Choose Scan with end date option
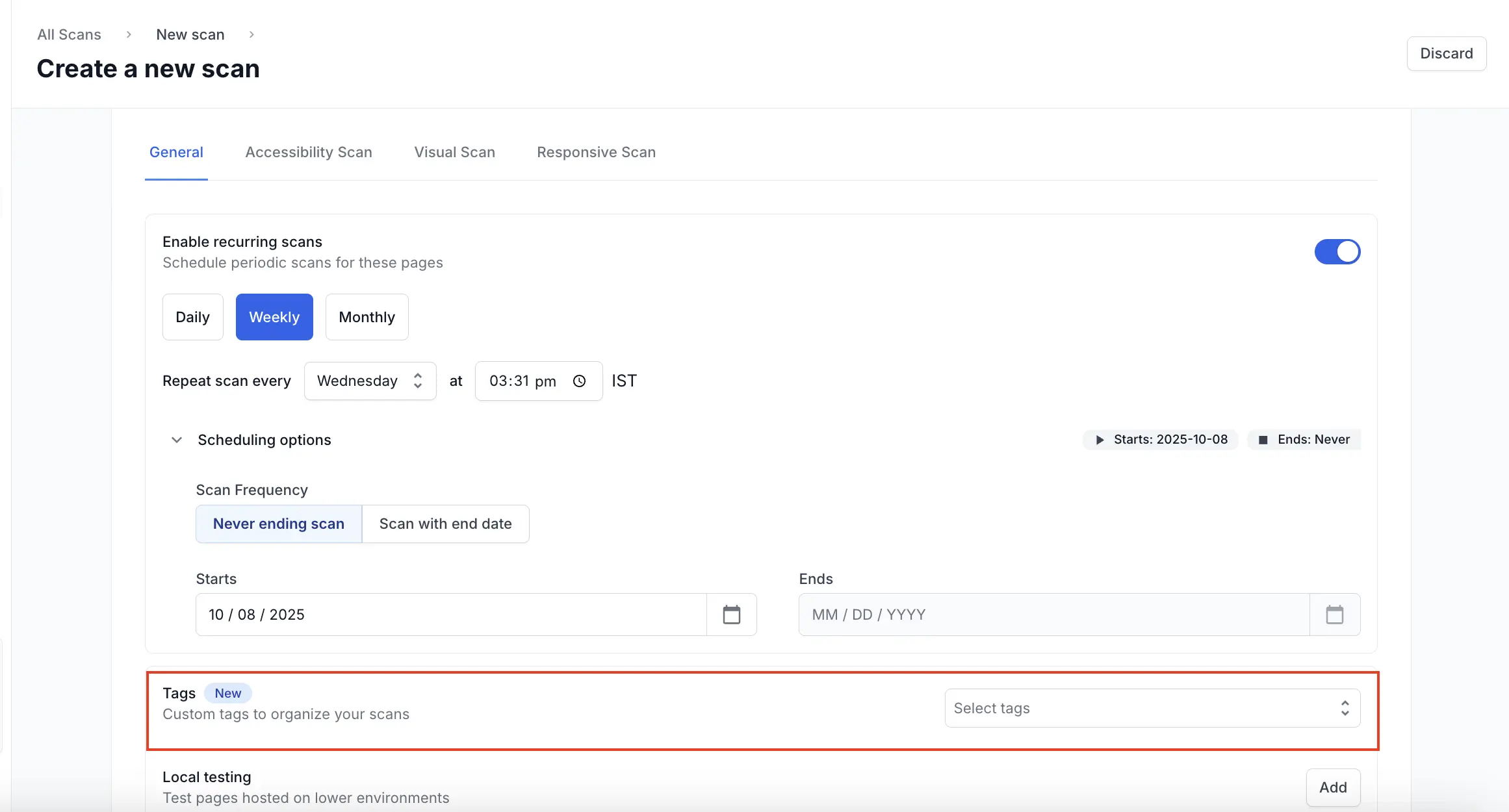The width and height of the screenshot is (1509, 812). tap(445, 524)
